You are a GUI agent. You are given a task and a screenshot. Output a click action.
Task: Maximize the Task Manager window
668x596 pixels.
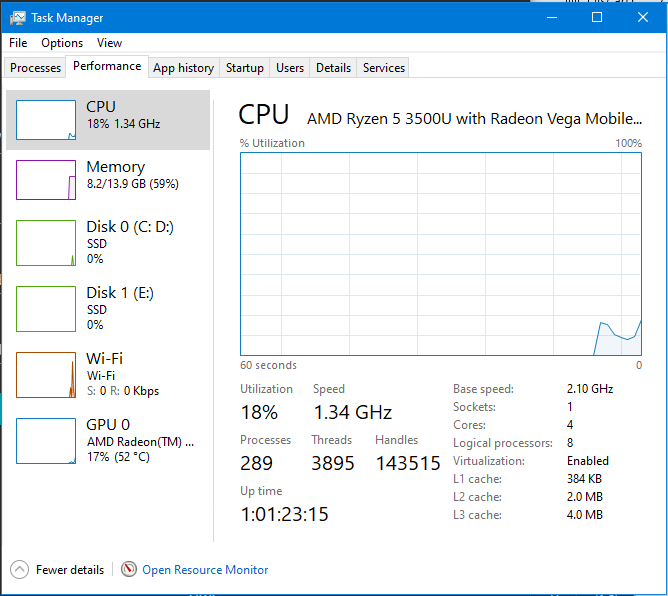pyautogui.click(x=597, y=17)
